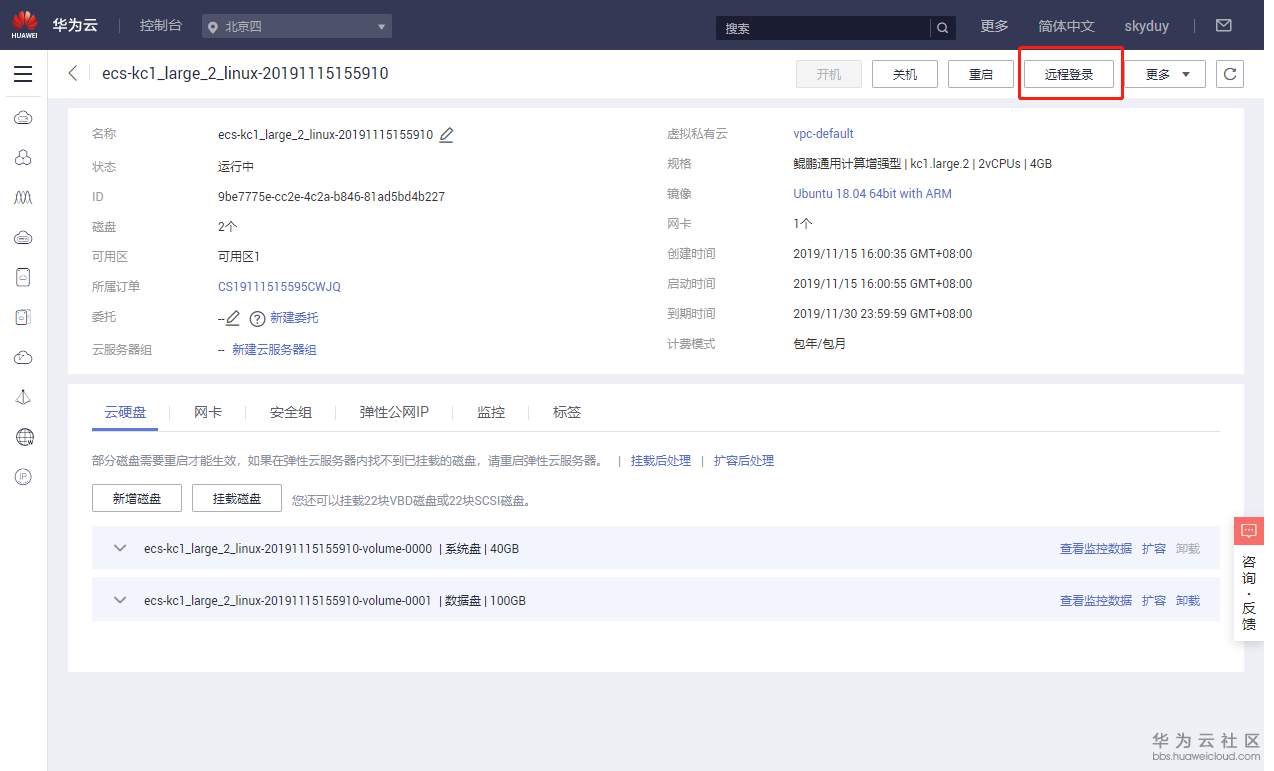Open the three-hexagon cluster sidebar icon
Image resolution: width=1274 pixels, height=771 pixels.
coord(23,158)
